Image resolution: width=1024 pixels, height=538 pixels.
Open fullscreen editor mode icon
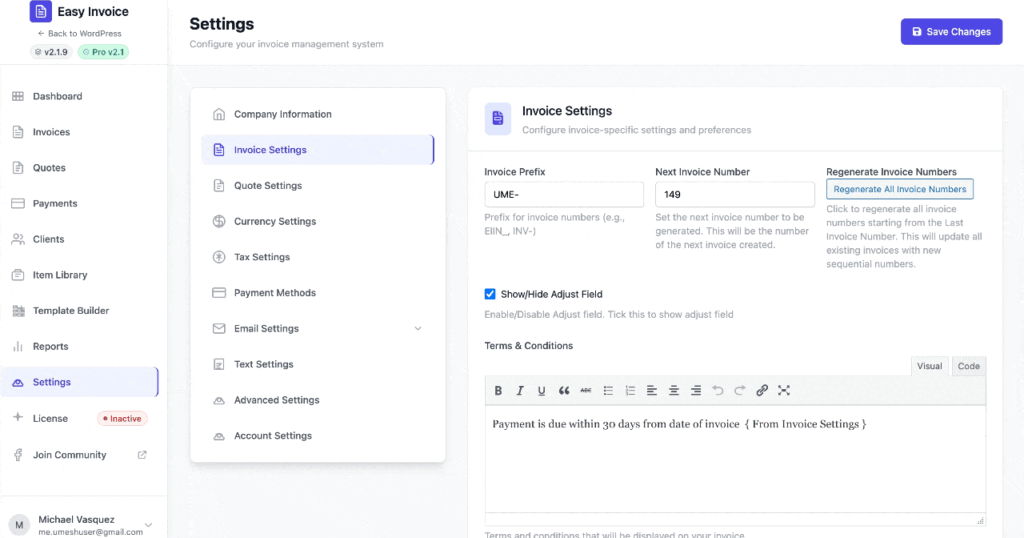coord(784,390)
